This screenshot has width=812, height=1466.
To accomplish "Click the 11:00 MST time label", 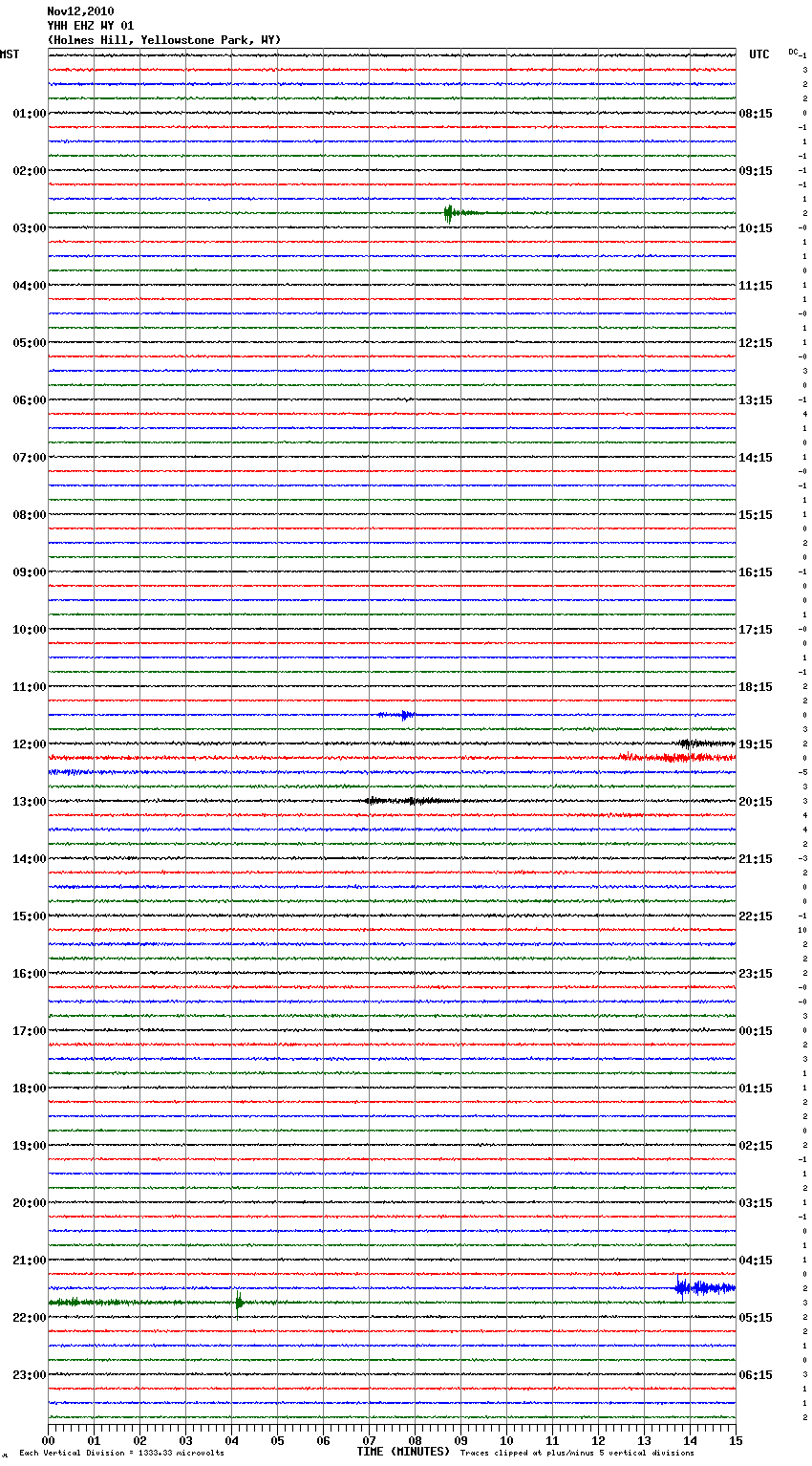I will click(x=30, y=687).
